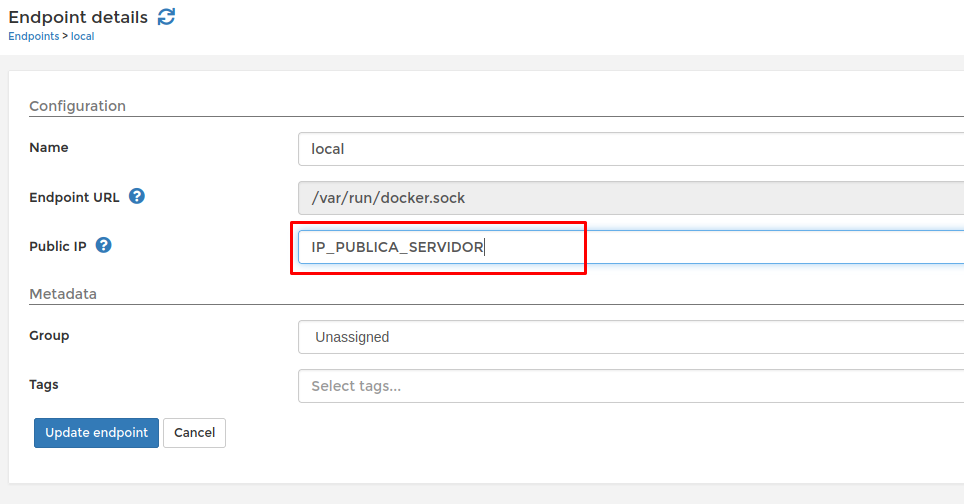Click the Public IP label text
The height and width of the screenshot is (504, 964).
(58, 246)
